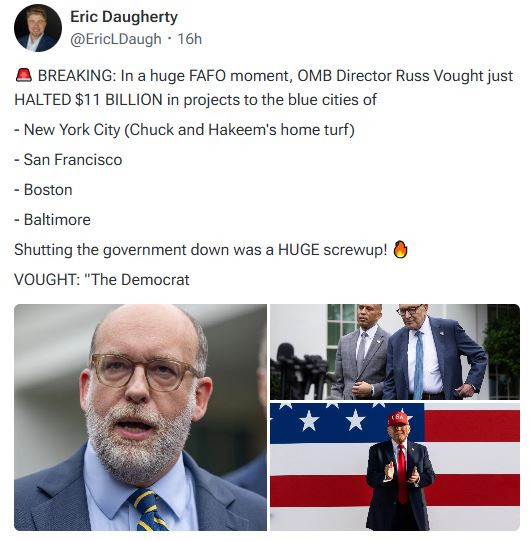Click the Boston list line
The width and height of the screenshot is (530, 541).
click(43, 190)
